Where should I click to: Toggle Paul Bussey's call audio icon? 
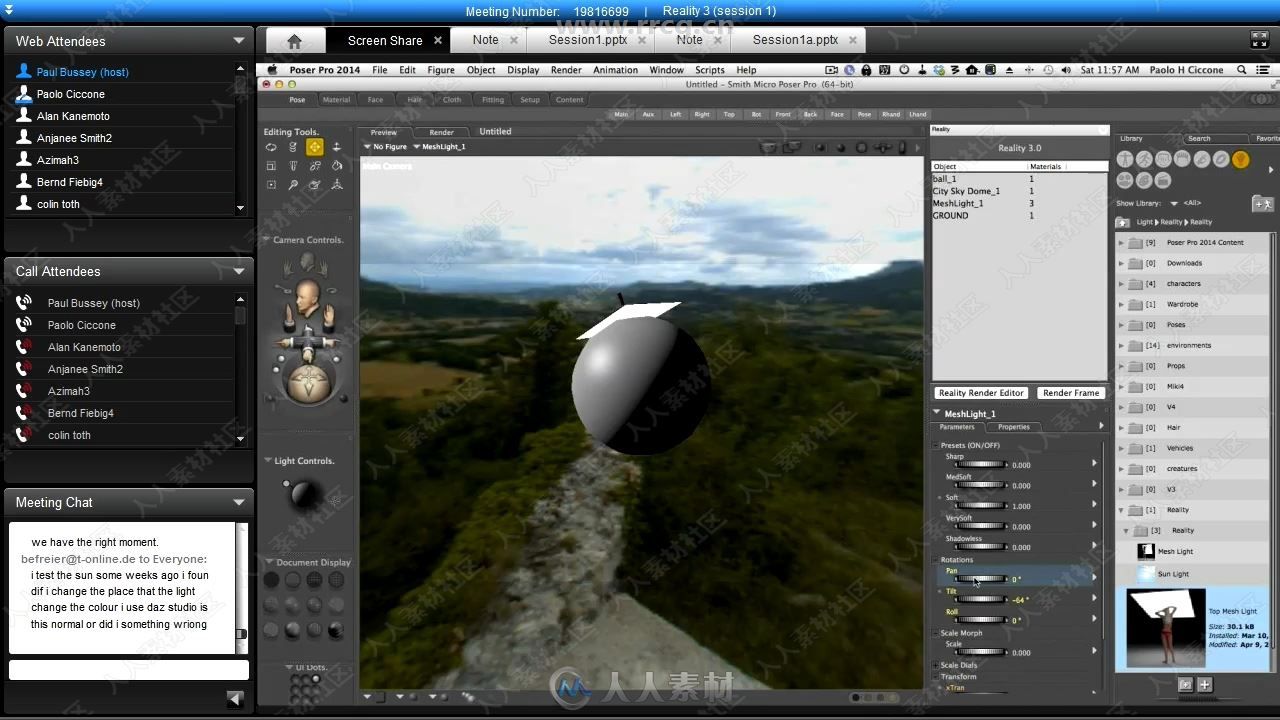(24, 303)
